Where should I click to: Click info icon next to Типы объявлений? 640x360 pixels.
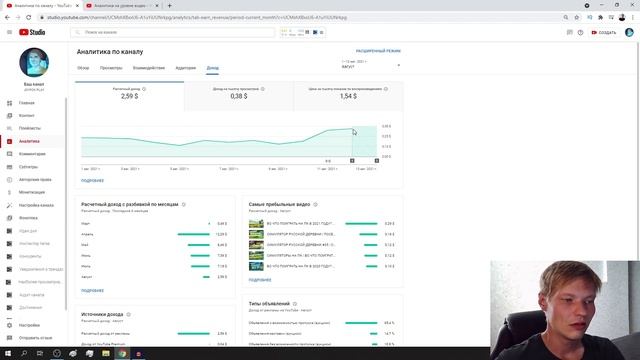coord(295,304)
